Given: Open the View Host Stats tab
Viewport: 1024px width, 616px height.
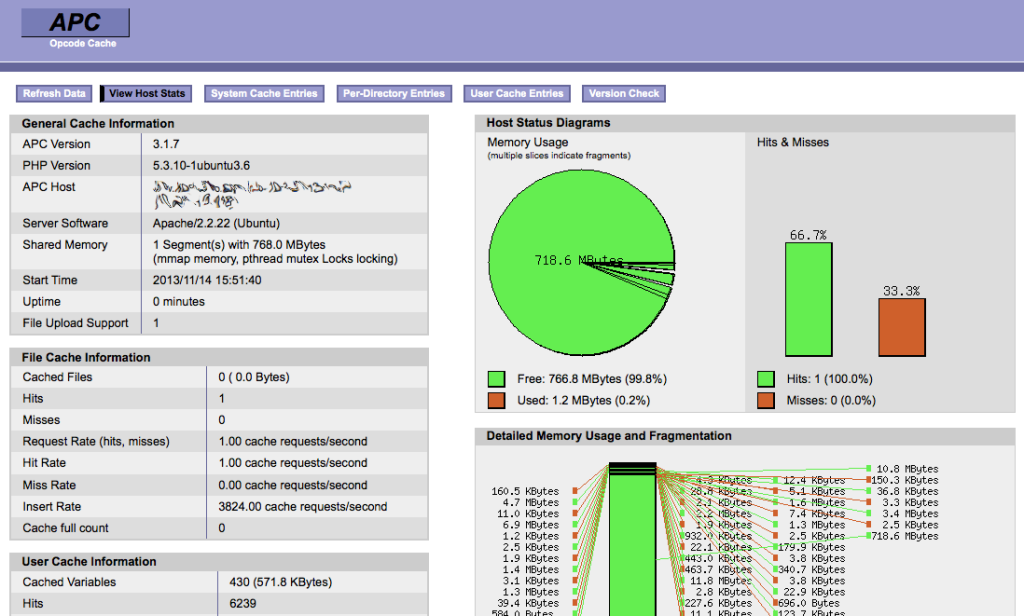Looking at the screenshot, I should point(146,93).
